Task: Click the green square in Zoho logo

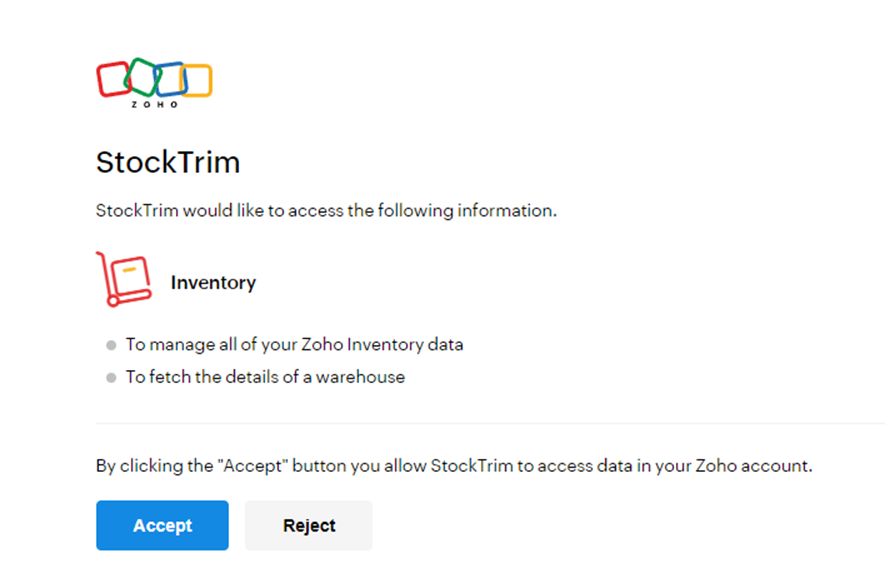Action: [x=142, y=76]
